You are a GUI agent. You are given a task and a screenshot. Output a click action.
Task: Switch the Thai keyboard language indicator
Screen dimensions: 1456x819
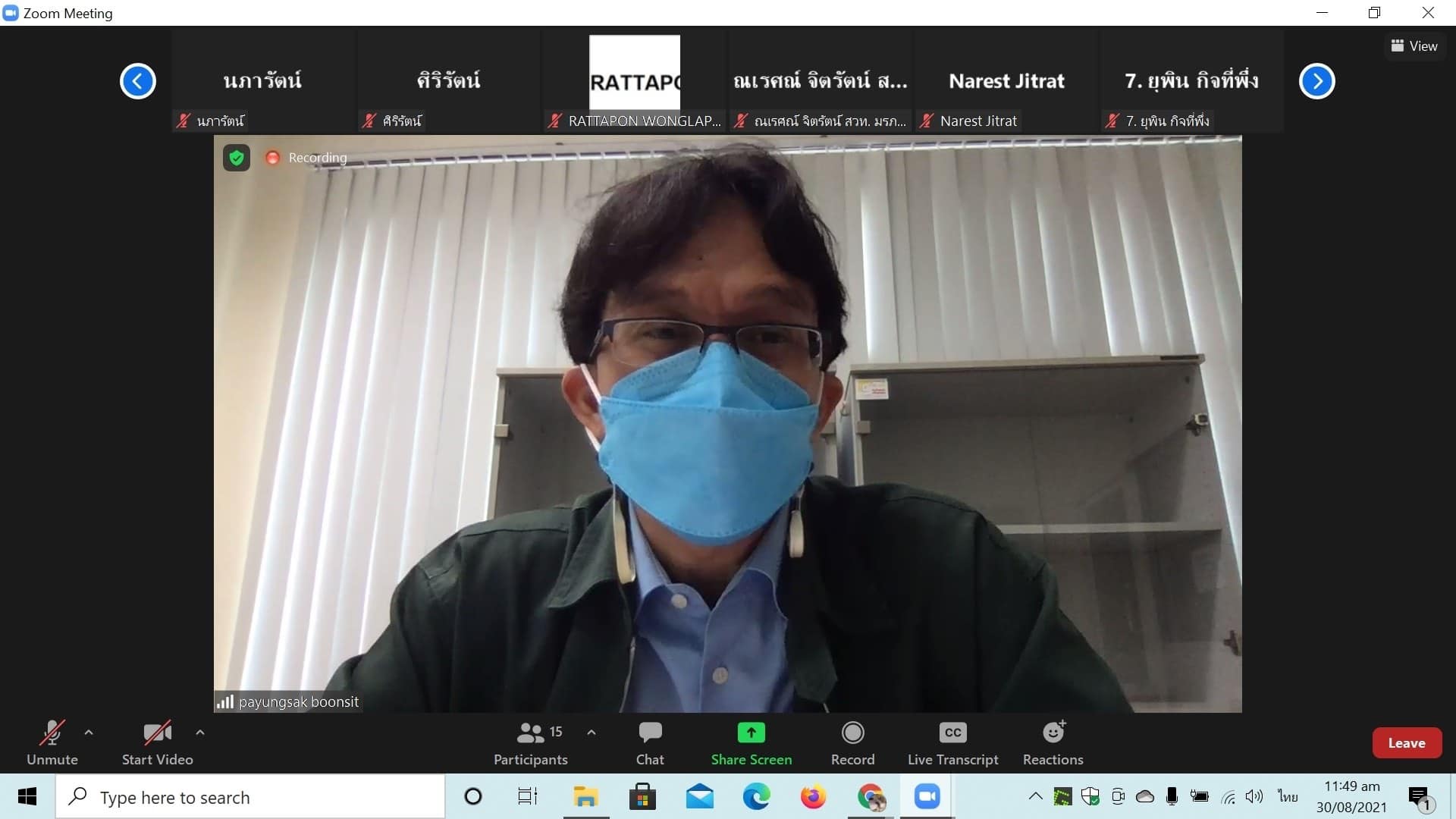pos(1287,796)
